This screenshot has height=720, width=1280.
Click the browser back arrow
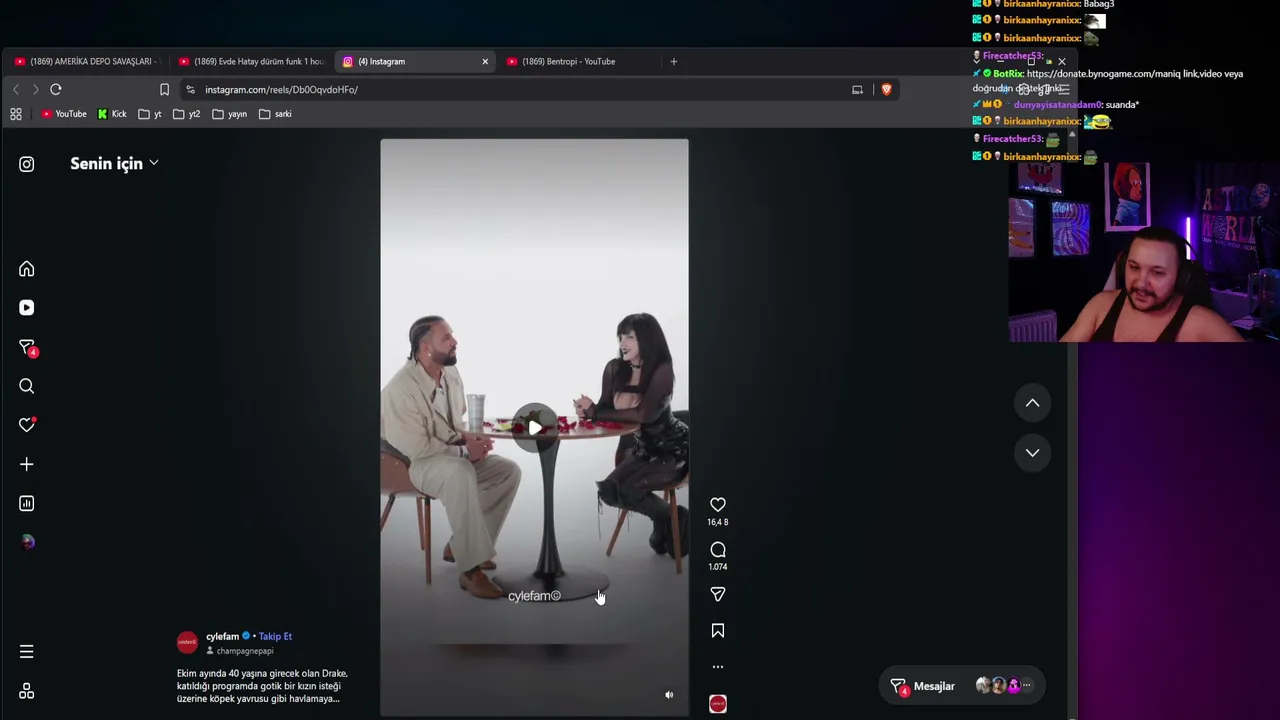(16, 89)
